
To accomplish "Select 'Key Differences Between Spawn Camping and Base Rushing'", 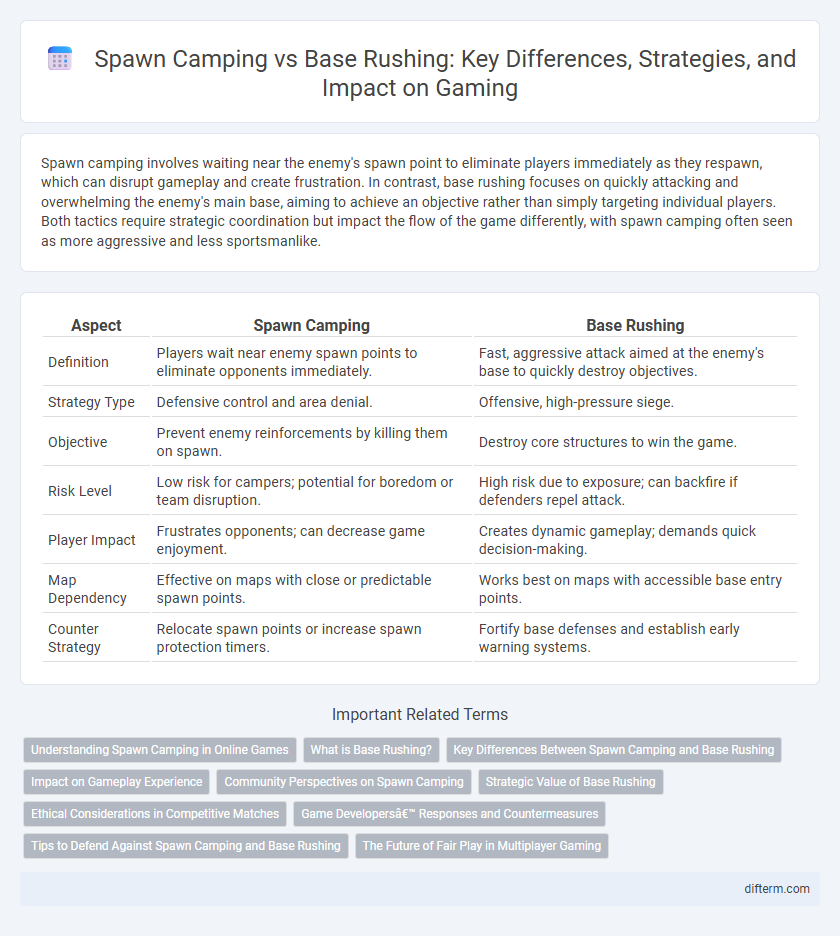I will click(x=613, y=750).
